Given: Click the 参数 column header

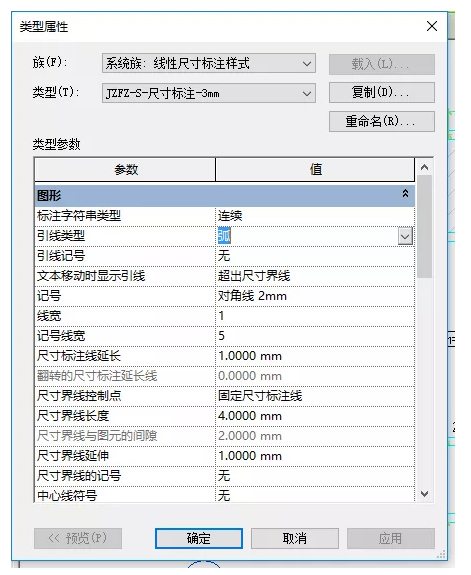Looking at the screenshot, I should click(125, 169).
